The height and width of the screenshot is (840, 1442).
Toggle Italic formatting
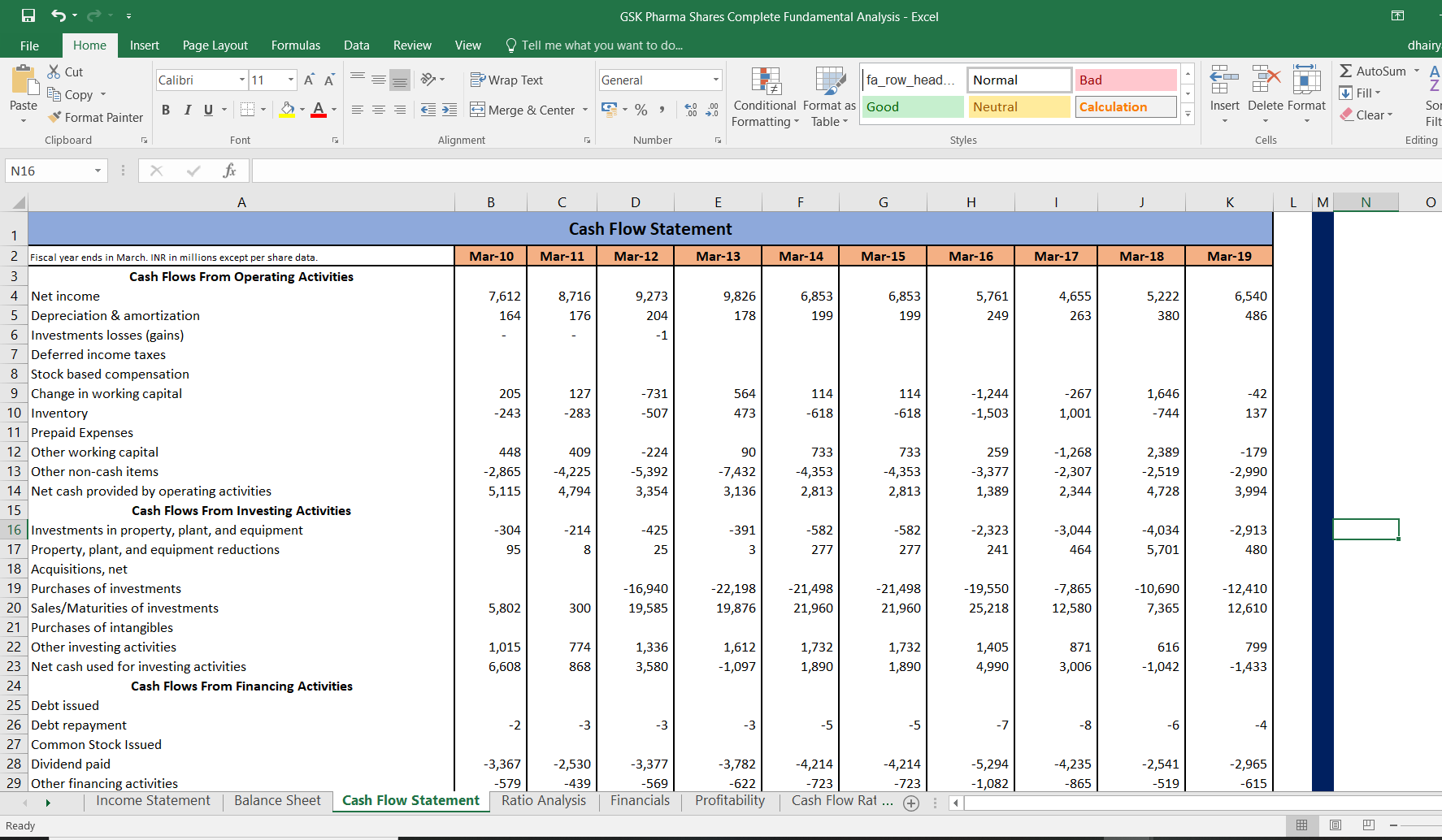click(x=187, y=110)
